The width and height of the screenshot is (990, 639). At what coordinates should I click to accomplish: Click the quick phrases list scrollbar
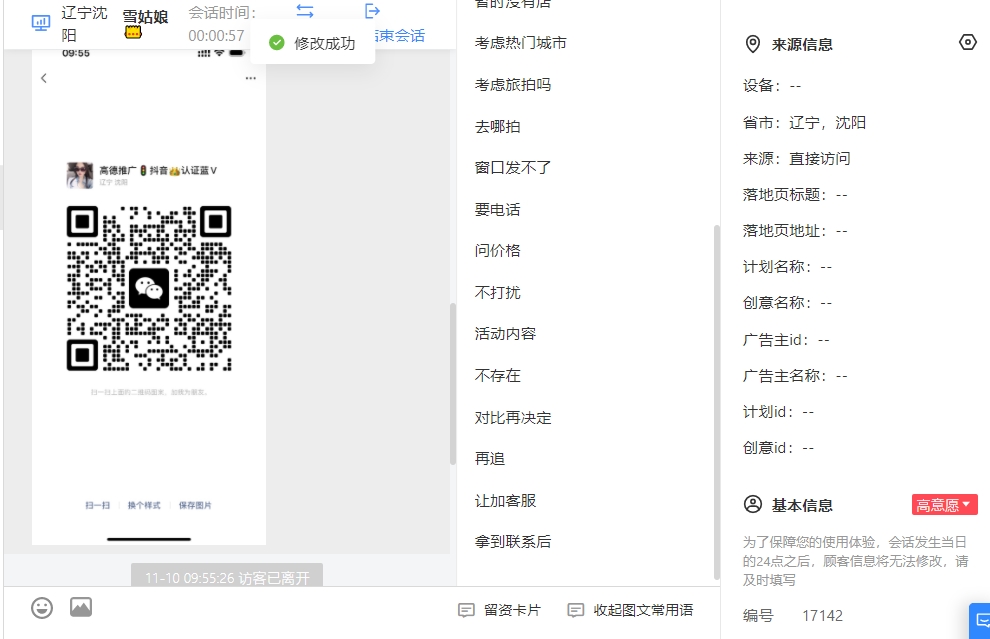717,402
